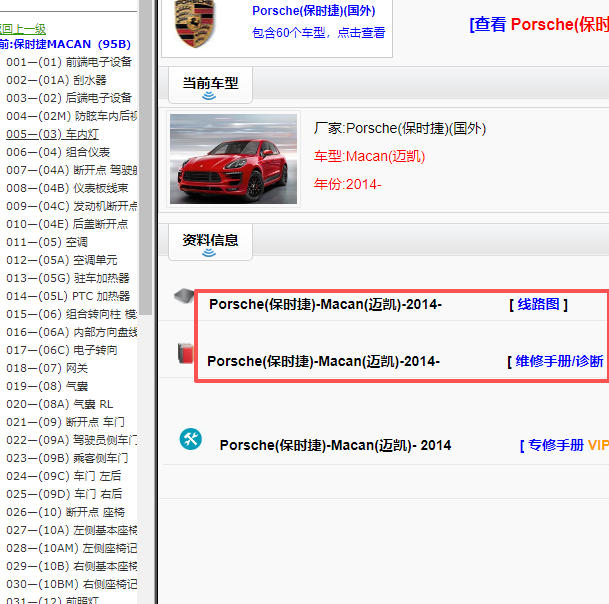This screenshot has height=604, width=609.
Task: Open 011—(05) 空调
Action: tap(47, 242)
